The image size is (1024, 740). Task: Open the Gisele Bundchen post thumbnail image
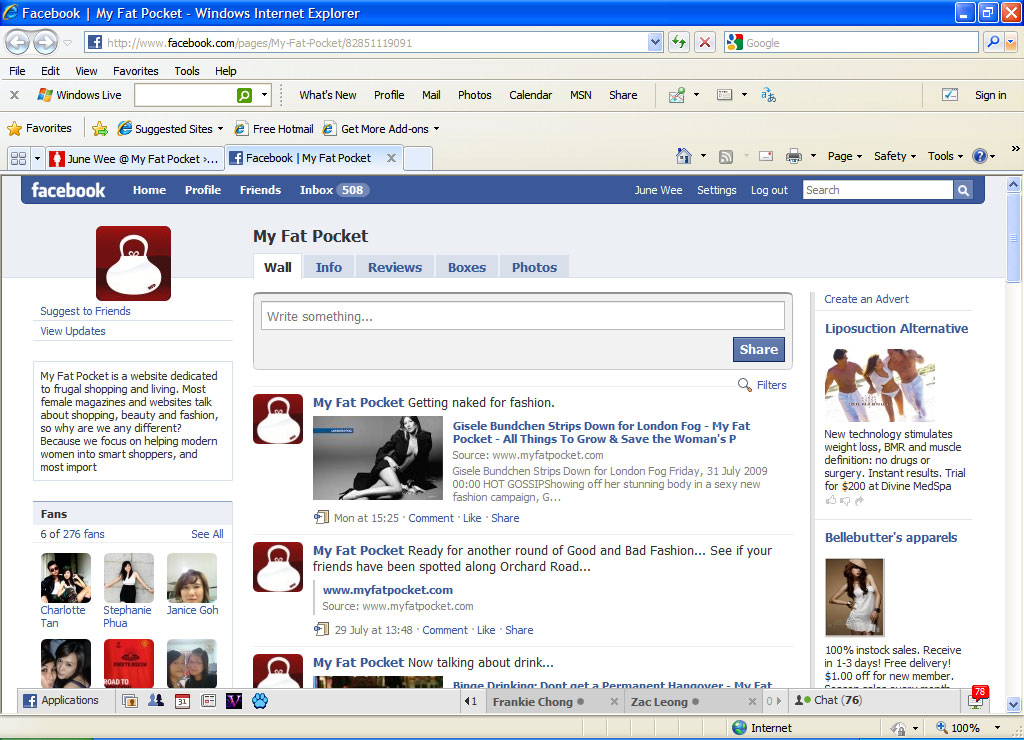click(377, 458)
